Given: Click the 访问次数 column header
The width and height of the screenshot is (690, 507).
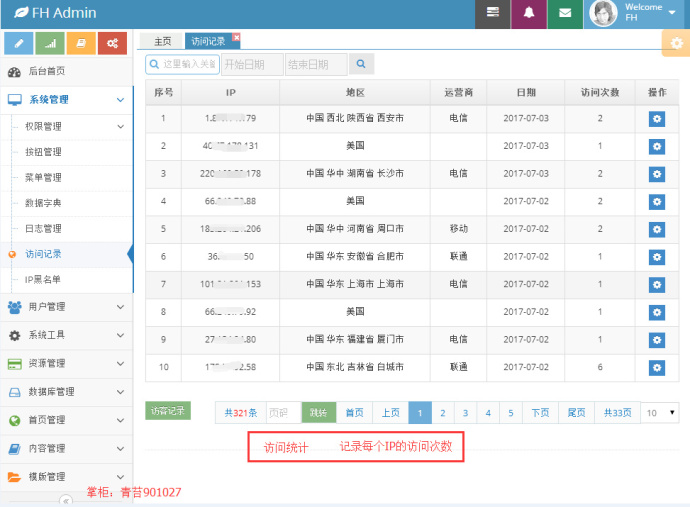Looking at the screenshot, I should (x=600, y=92).
